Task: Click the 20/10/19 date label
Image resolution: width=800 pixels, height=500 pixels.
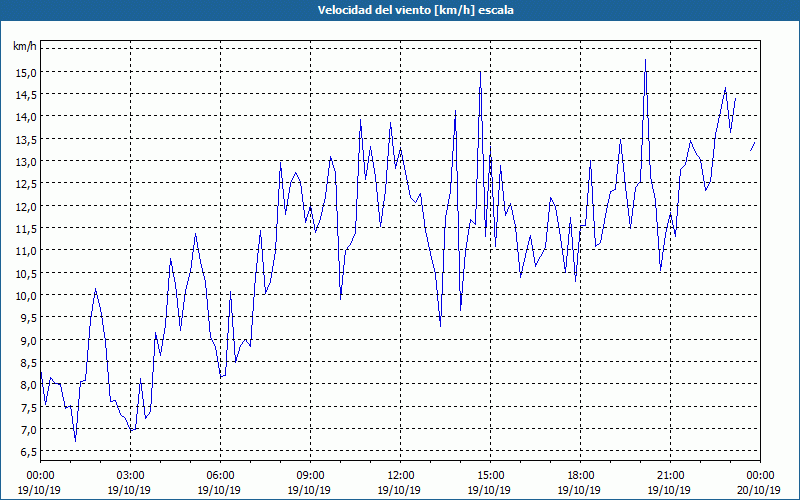Action: coord(760,490)
